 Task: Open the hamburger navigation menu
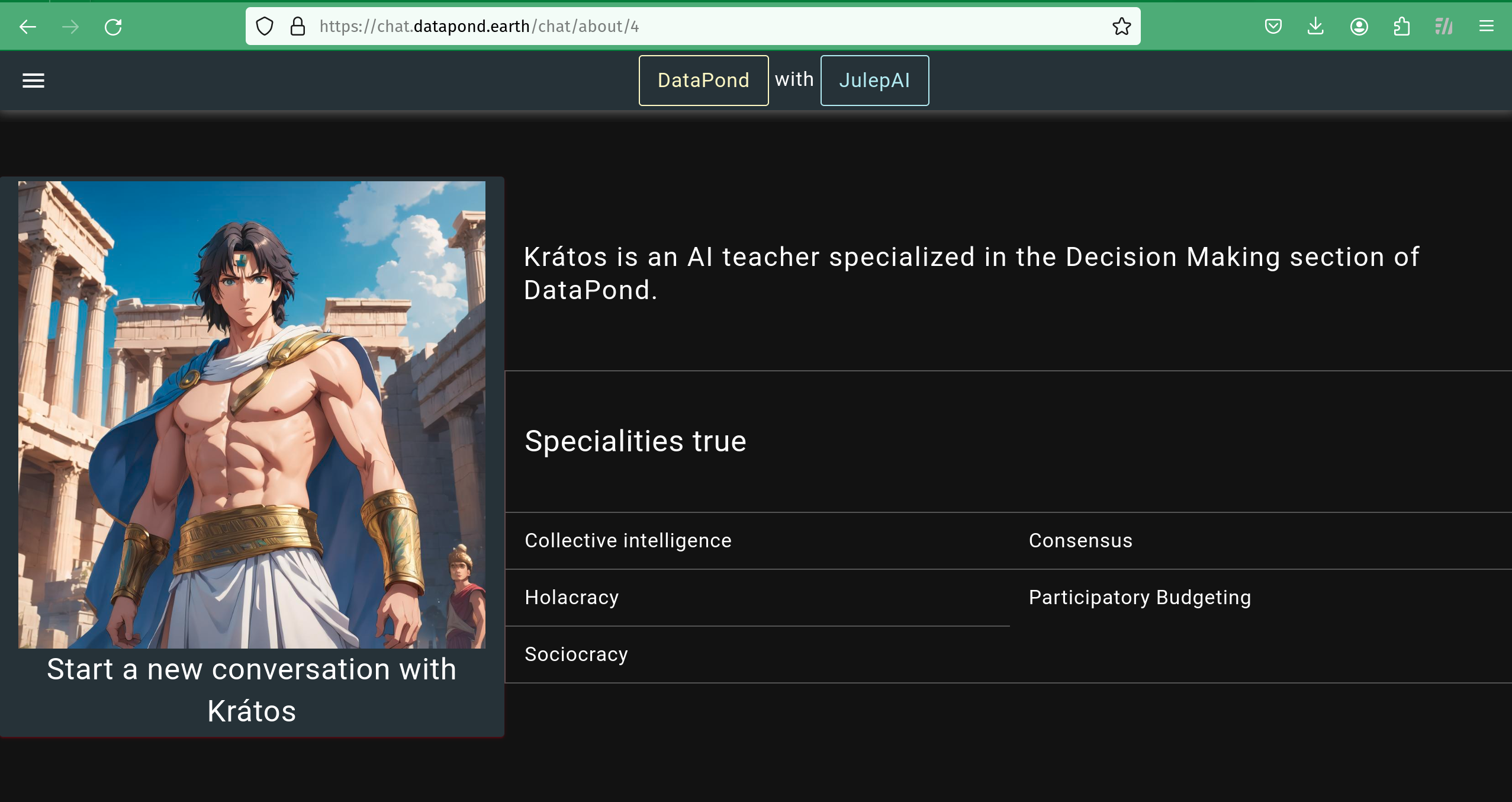[33, 81]
